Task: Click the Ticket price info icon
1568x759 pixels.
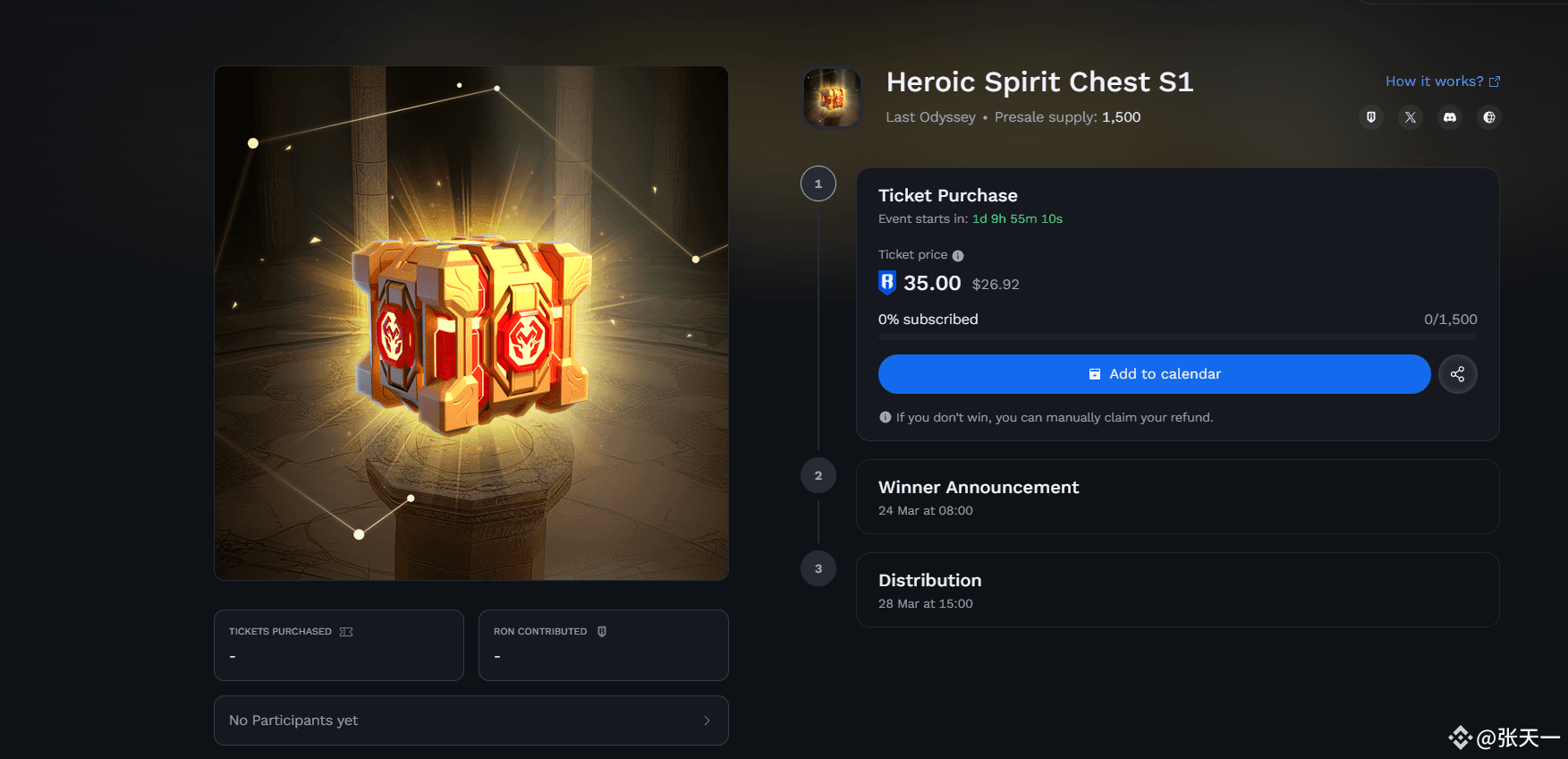Action: (x=958, y=256)
